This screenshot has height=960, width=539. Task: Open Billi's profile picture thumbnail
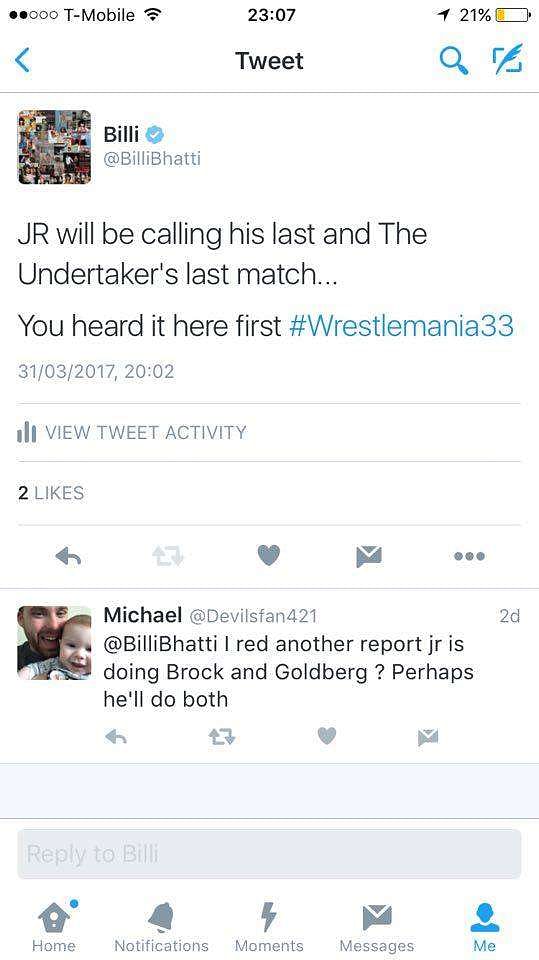point(54,147)
